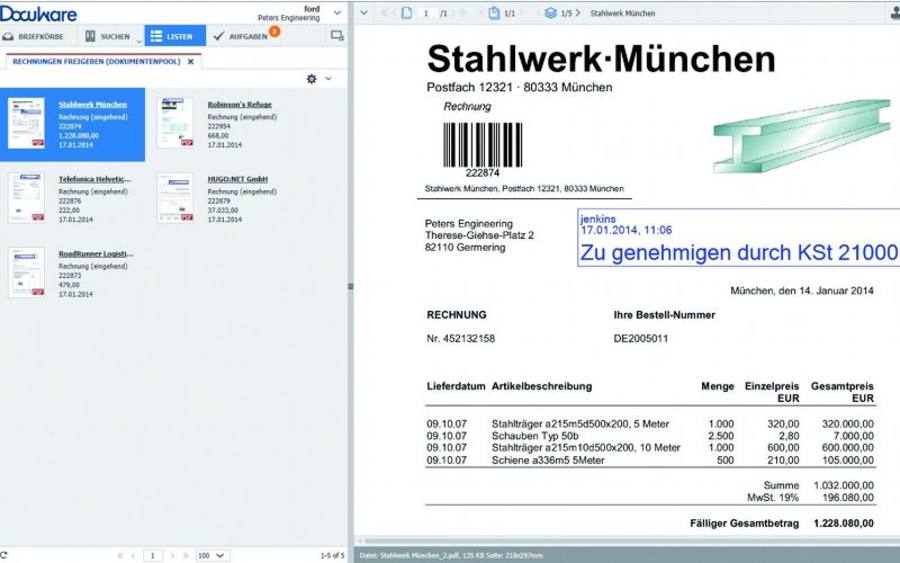Go to last list page
This screenshot has width=900, height=563.
(x=185, y=556)
